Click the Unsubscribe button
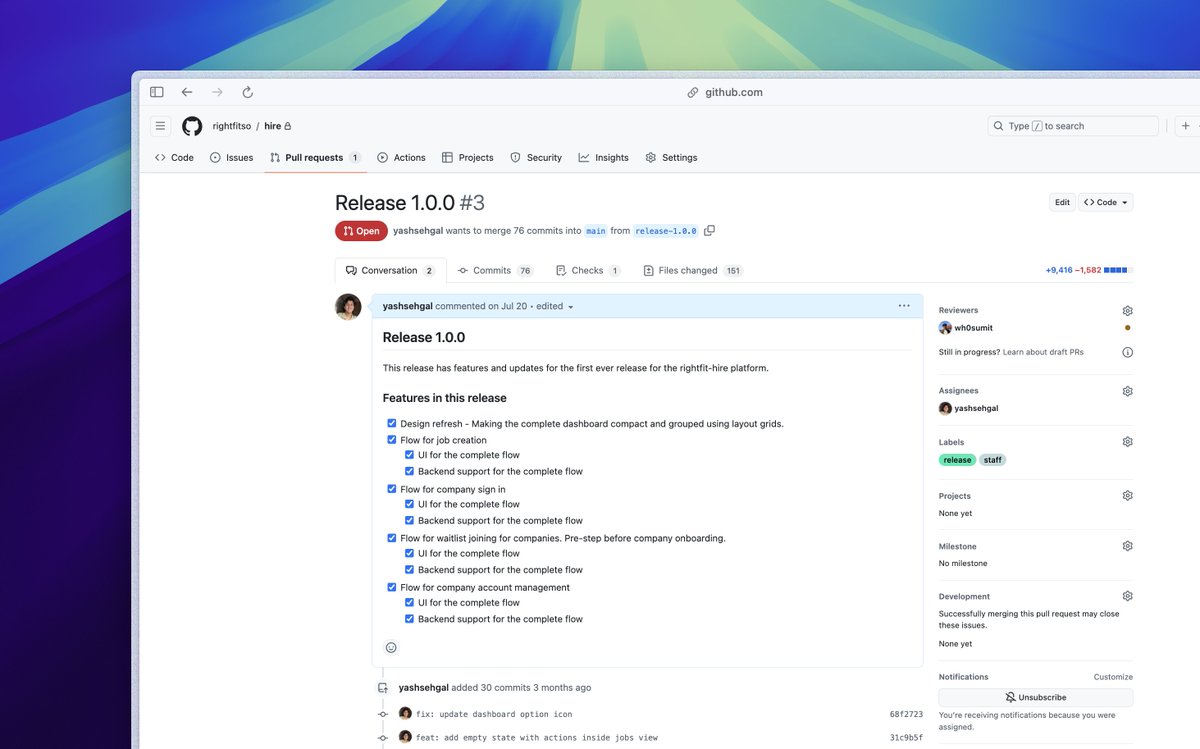Viewport: 1200px width, 749px height. point(1036,697)
